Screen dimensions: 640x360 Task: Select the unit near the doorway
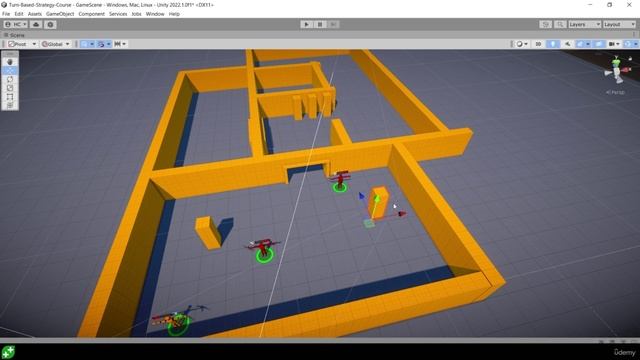tap(340, 182)
